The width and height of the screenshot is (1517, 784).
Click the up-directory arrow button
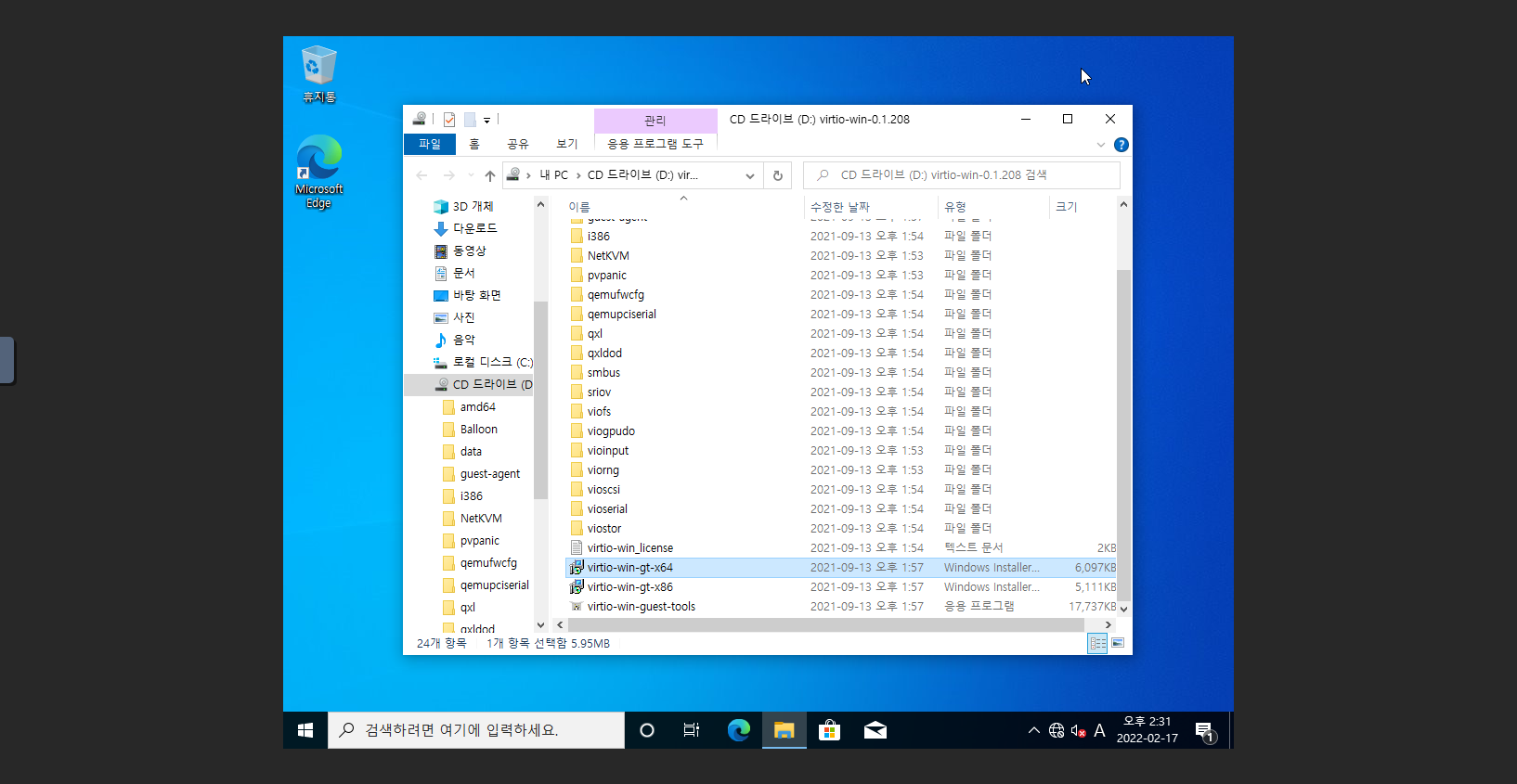490,175
